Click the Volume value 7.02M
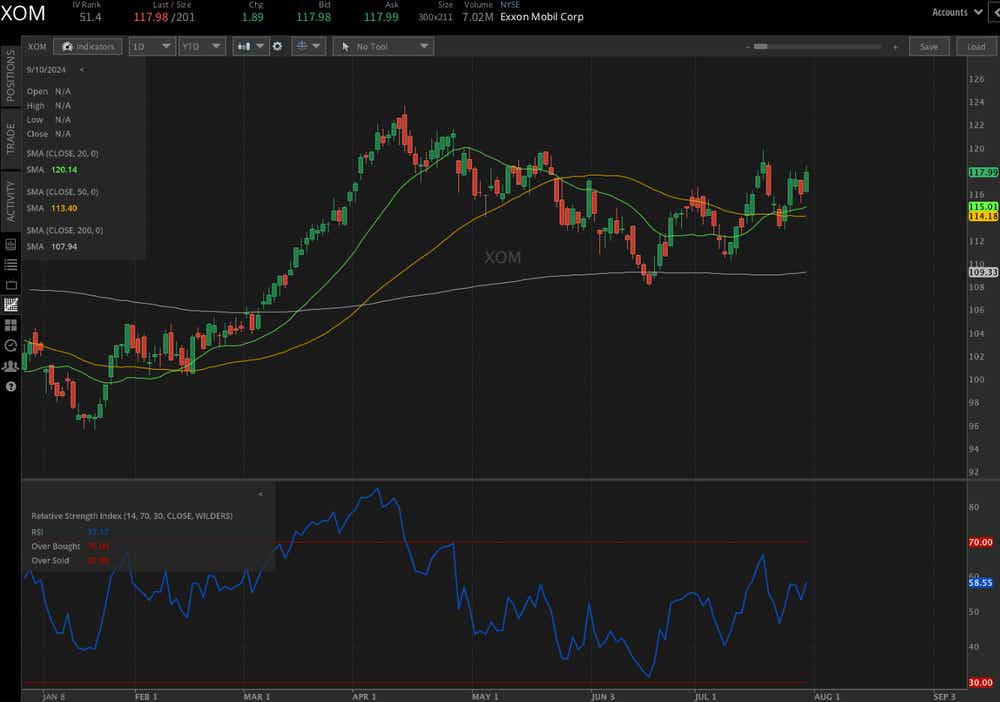 (x=478, y=17)
